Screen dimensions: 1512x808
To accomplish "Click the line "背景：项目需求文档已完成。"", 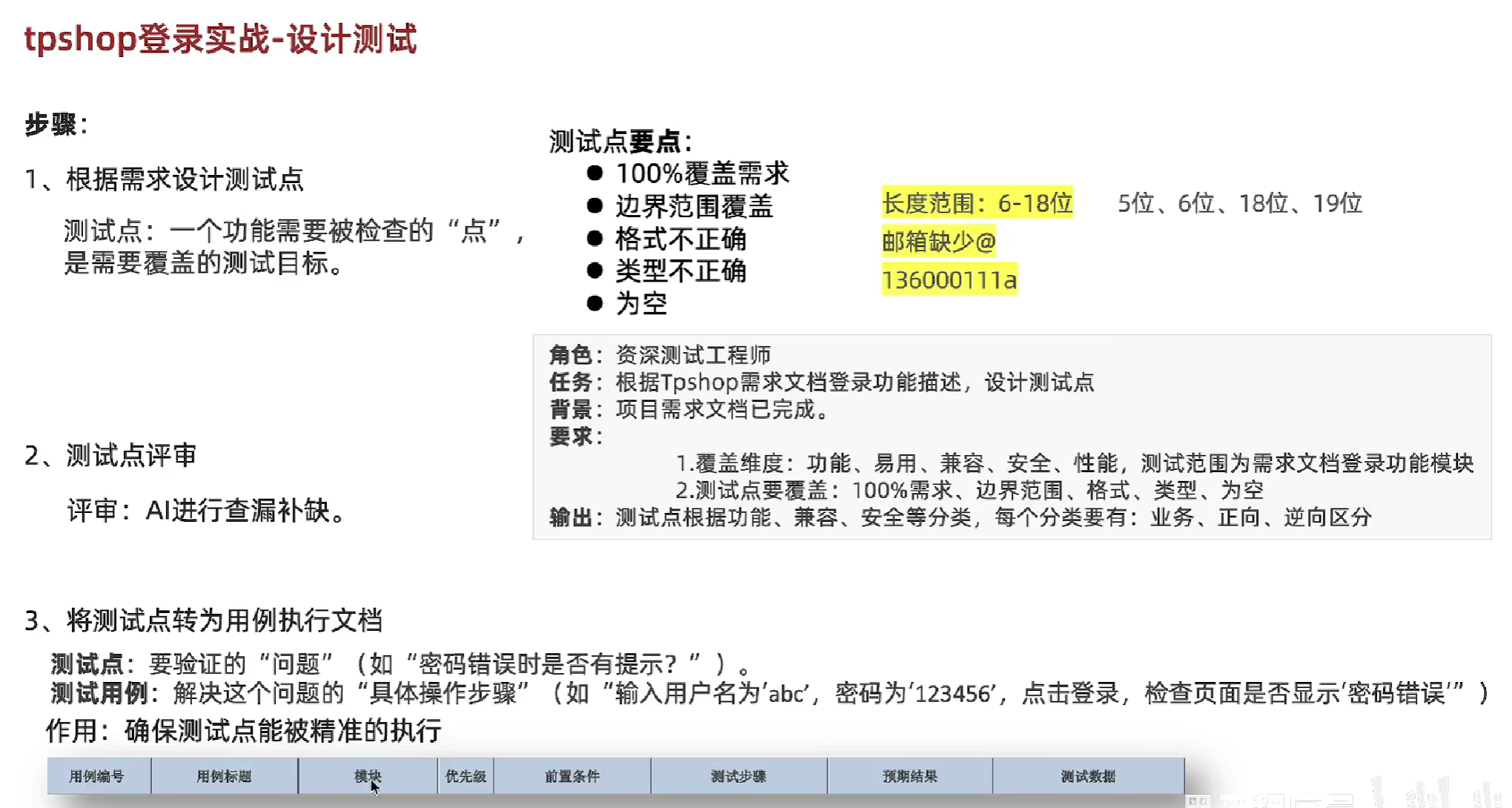I will click(x=690, y=409).
